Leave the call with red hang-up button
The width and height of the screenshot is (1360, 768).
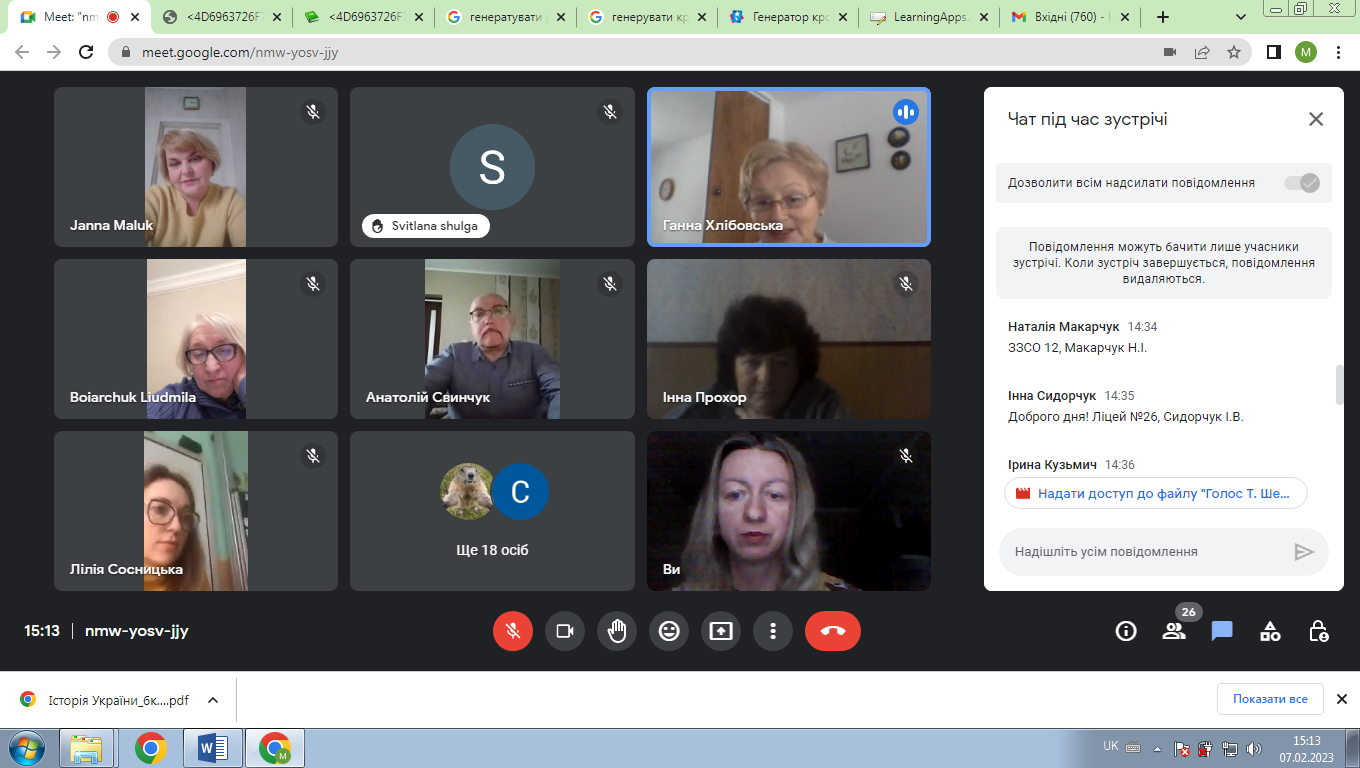[x=832, y=631]
